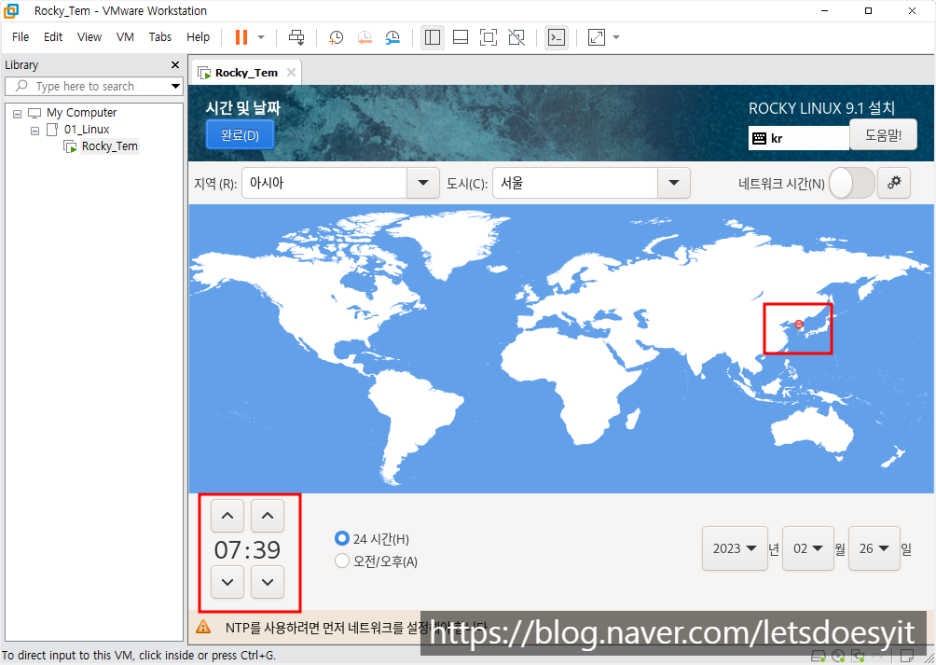Select the 오전/오후(A) radio button
The height and width of the screenshot is (665, 936).
click(x=342, y=561)
